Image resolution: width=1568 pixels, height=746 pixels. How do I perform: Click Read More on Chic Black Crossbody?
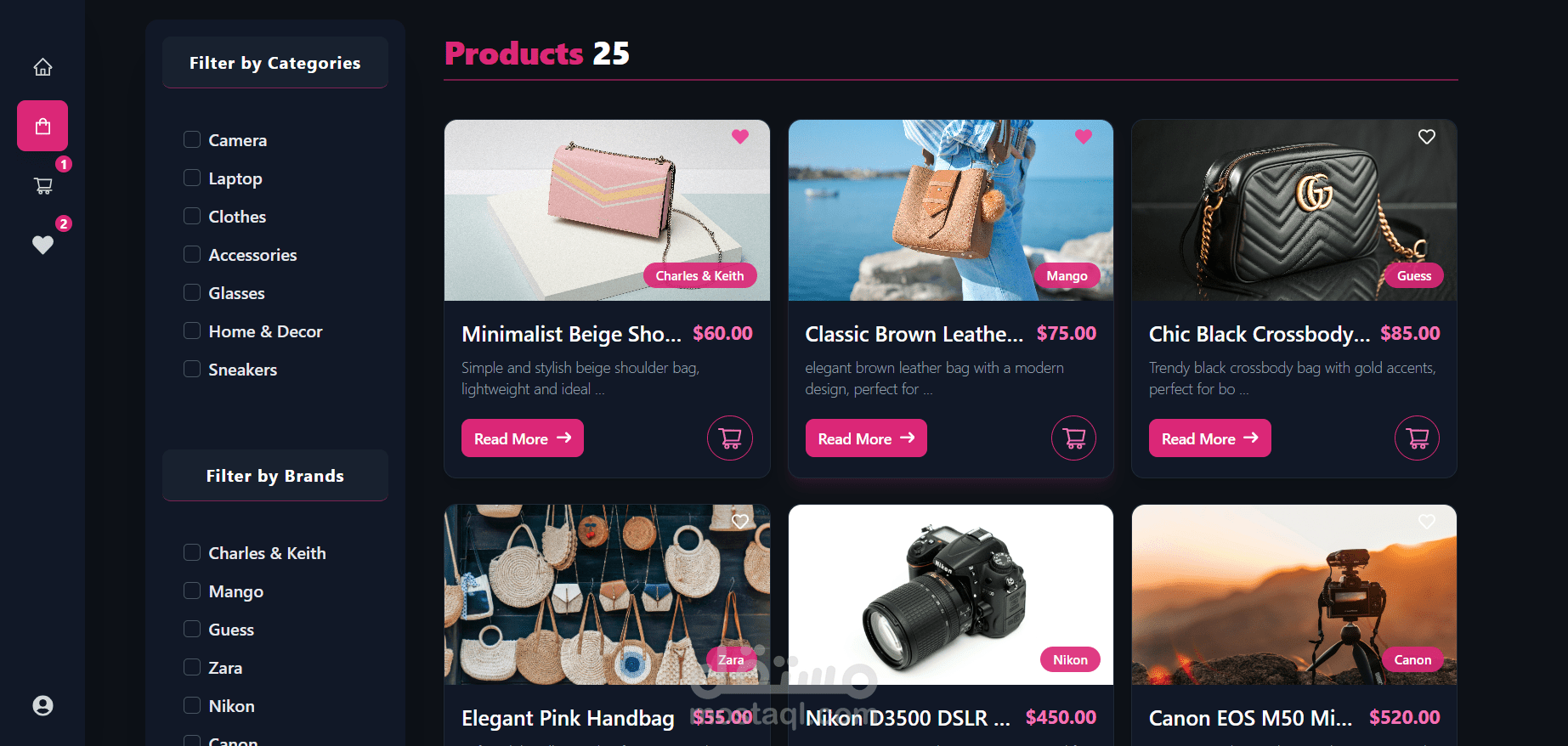pos(1210,438)
